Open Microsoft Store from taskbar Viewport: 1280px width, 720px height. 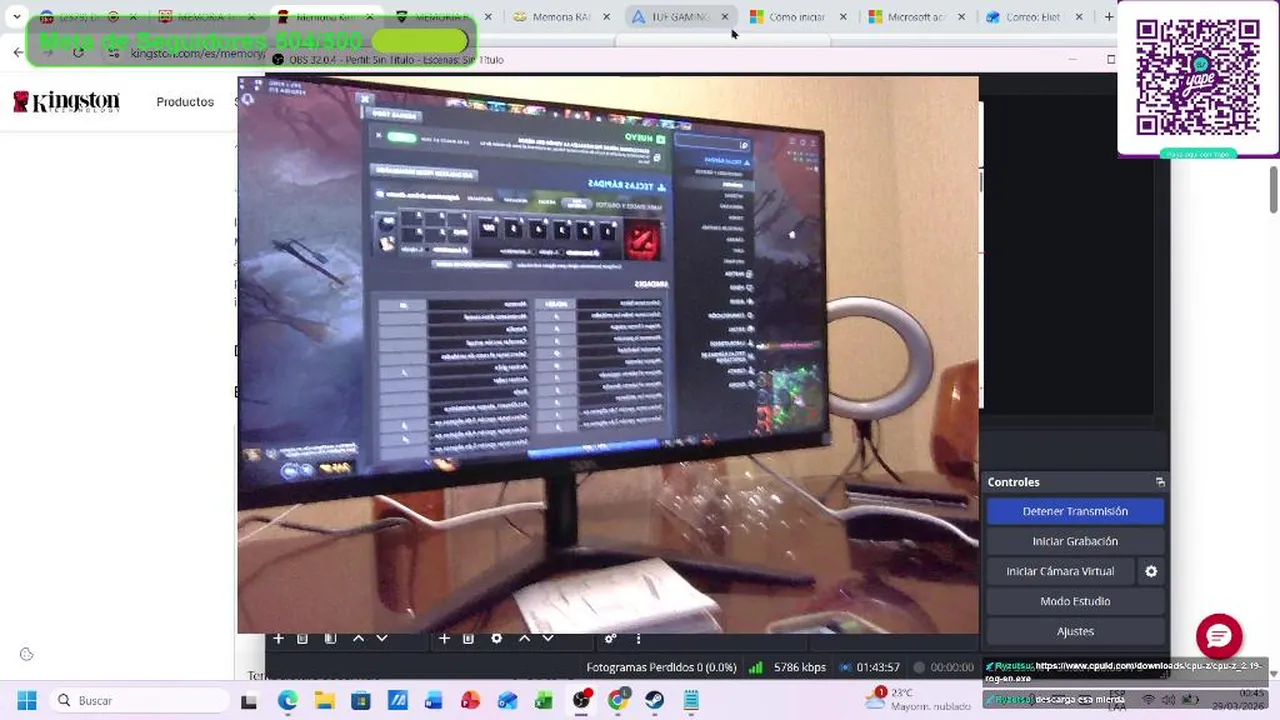pyautogui.click(x=361, y=701)
